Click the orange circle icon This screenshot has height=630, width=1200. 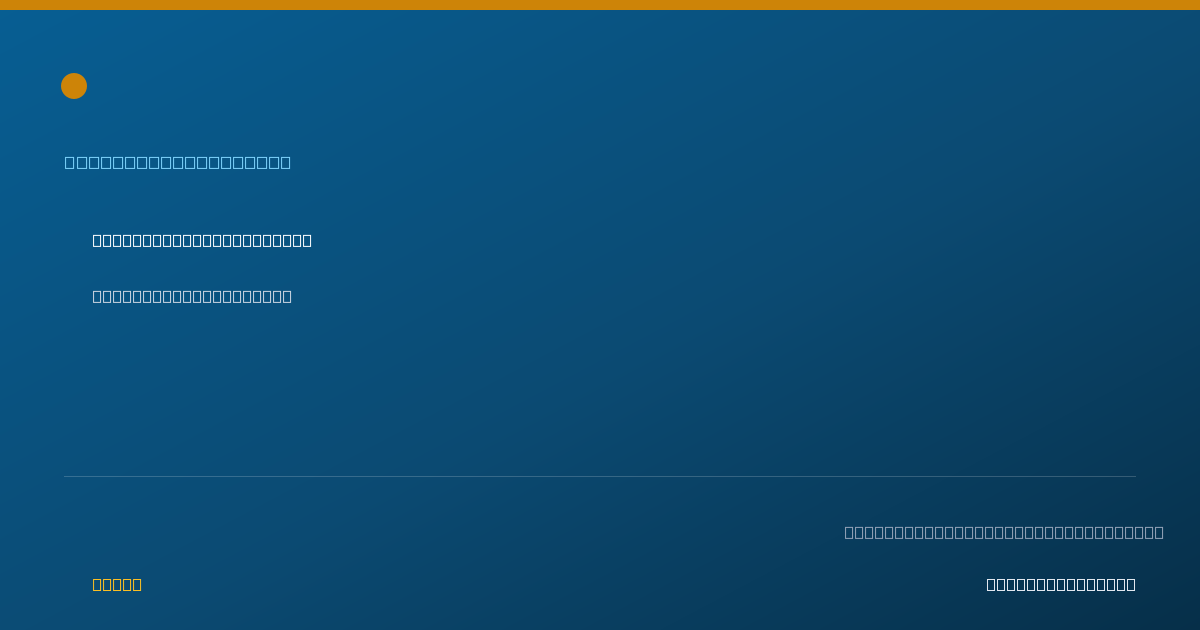click(x=74, y=86)
